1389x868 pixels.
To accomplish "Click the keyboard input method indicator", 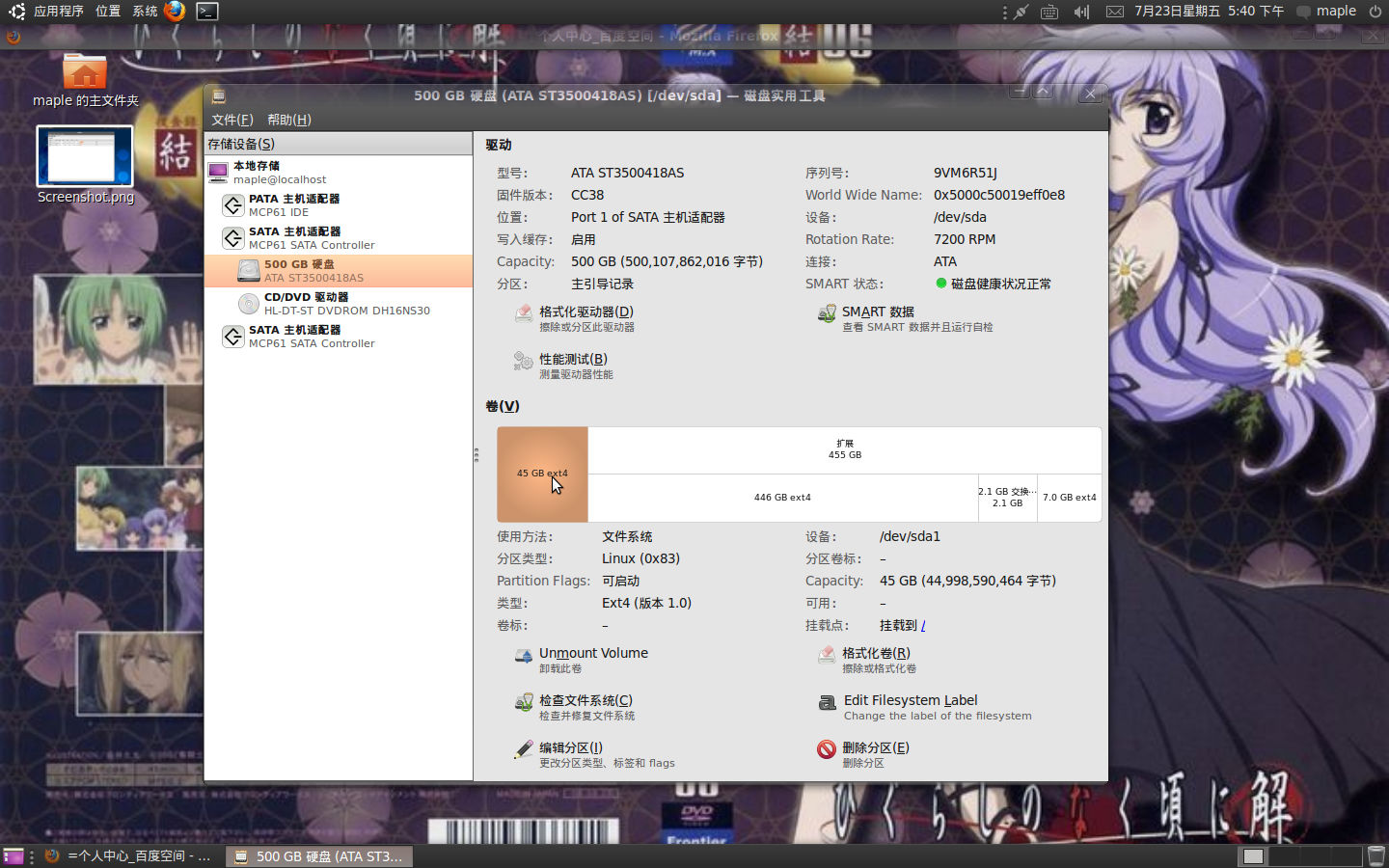I will [1049, 12].
